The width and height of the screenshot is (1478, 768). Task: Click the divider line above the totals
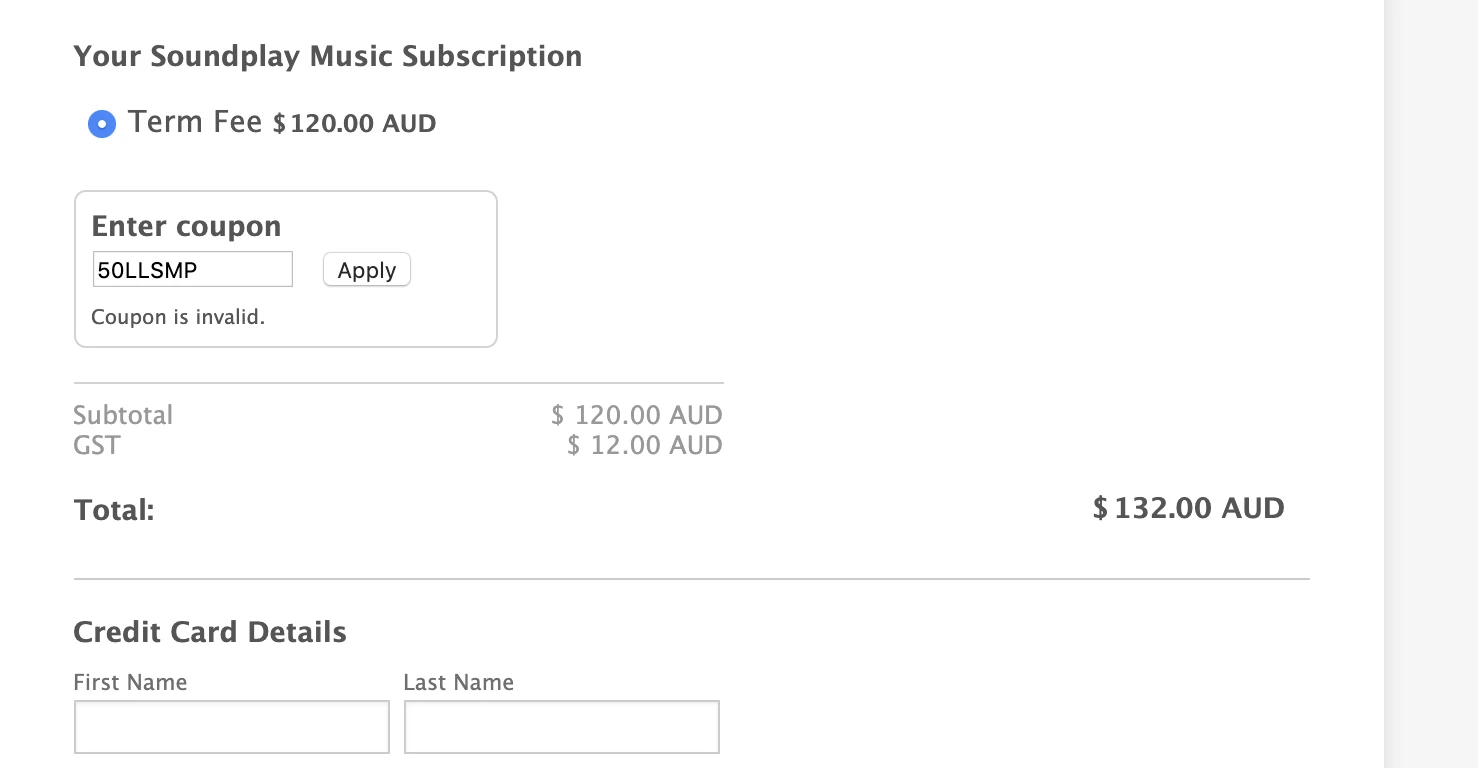click(x=398, y=381)
